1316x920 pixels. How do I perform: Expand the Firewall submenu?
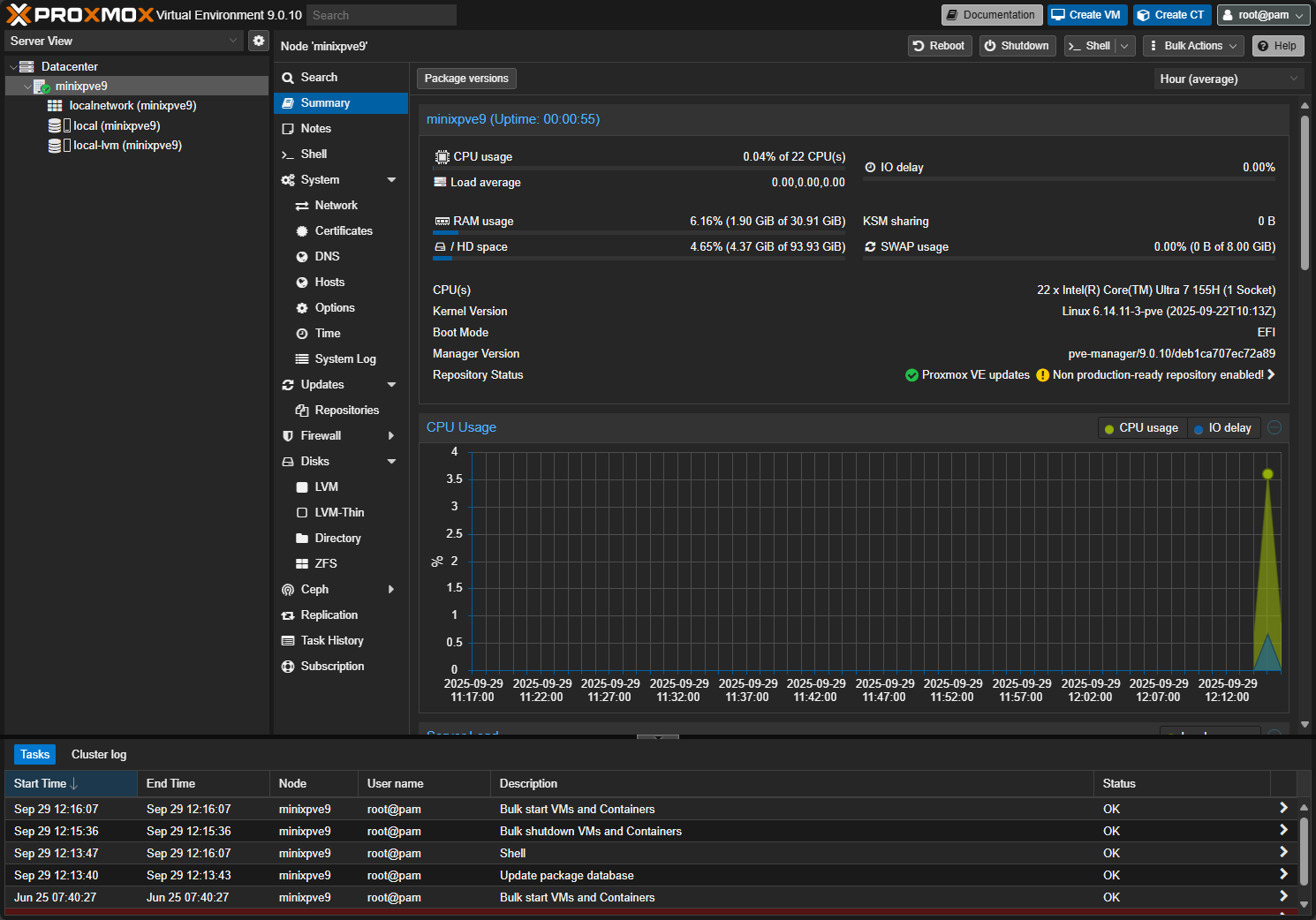[x=391, y=435]
